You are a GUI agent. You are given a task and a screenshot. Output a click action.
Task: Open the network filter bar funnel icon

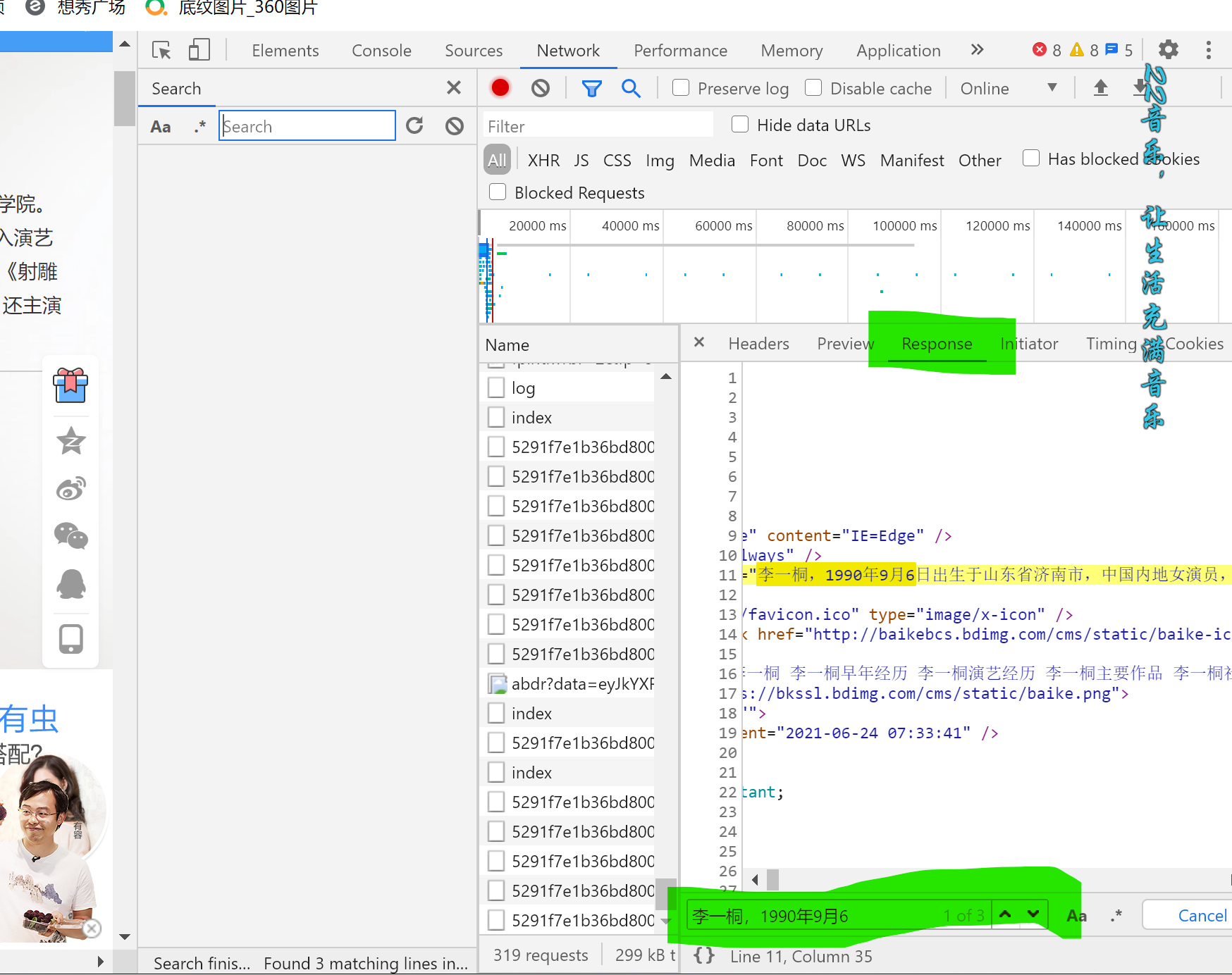click(591, 87)
